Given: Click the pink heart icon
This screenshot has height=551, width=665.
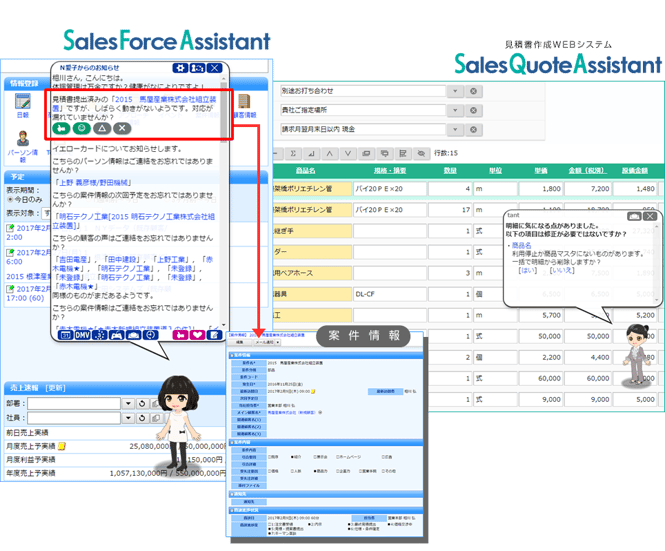Looking at the screenshot, I should 197,335.
